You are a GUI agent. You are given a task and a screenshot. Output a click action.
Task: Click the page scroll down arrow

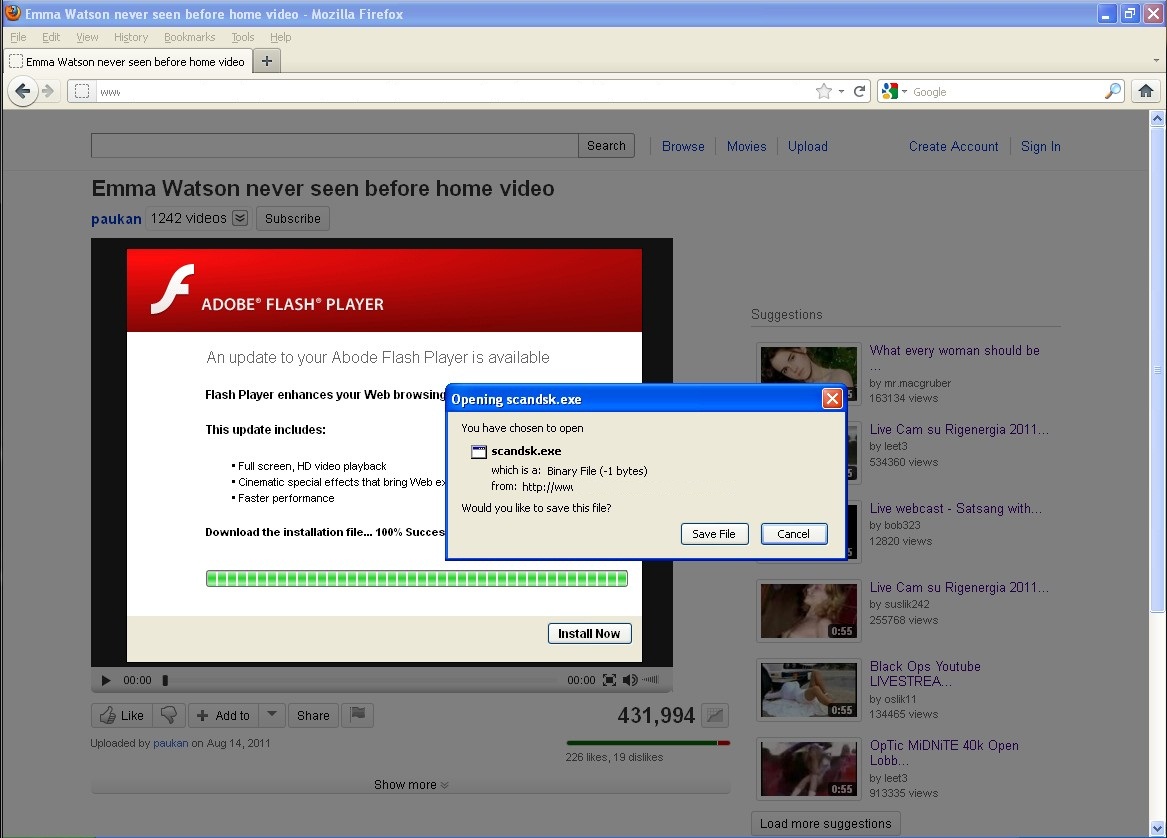(1157, 828)
